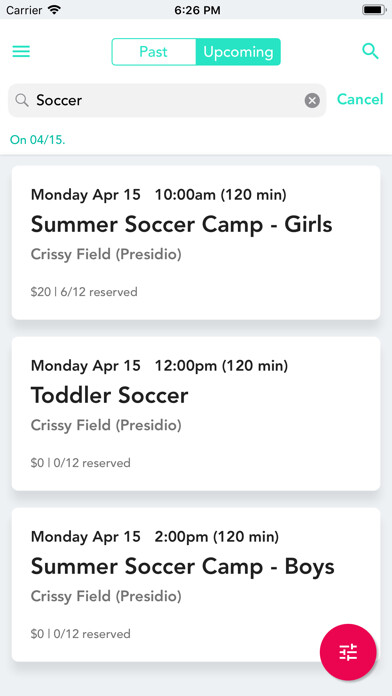This screenshot has width=392, height=696.
Task: Tap the magnifier inside search field
Action: tap(22, 101)
